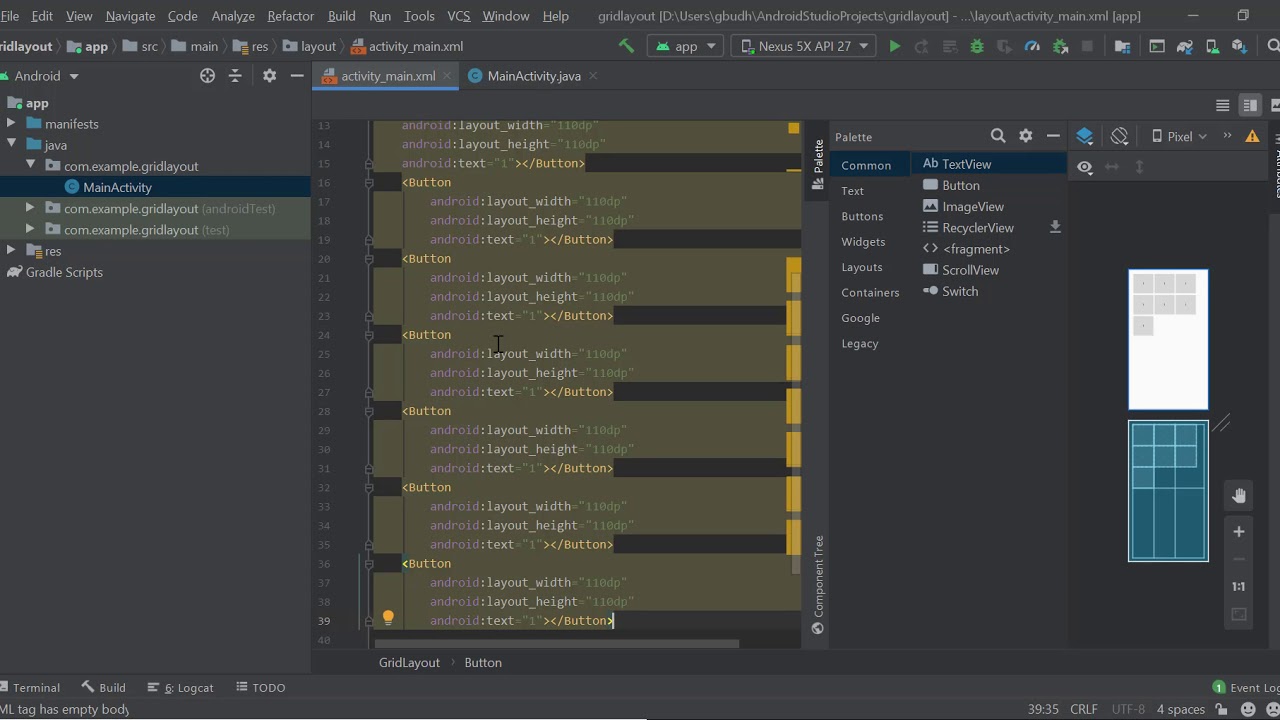Open the Terminal tool window

pyautogui.click(x=30, y=687)
